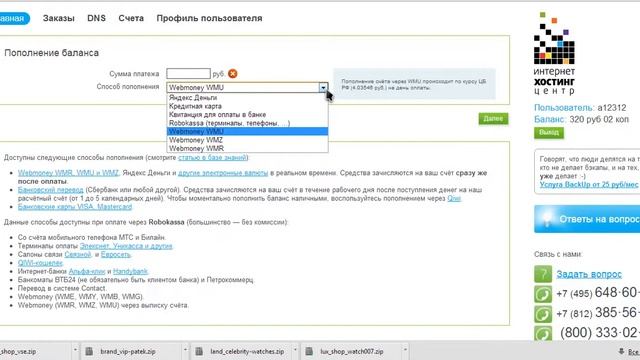
Task: Click archive icon of brand_vip-patek.zip
Action: point(89,351)
